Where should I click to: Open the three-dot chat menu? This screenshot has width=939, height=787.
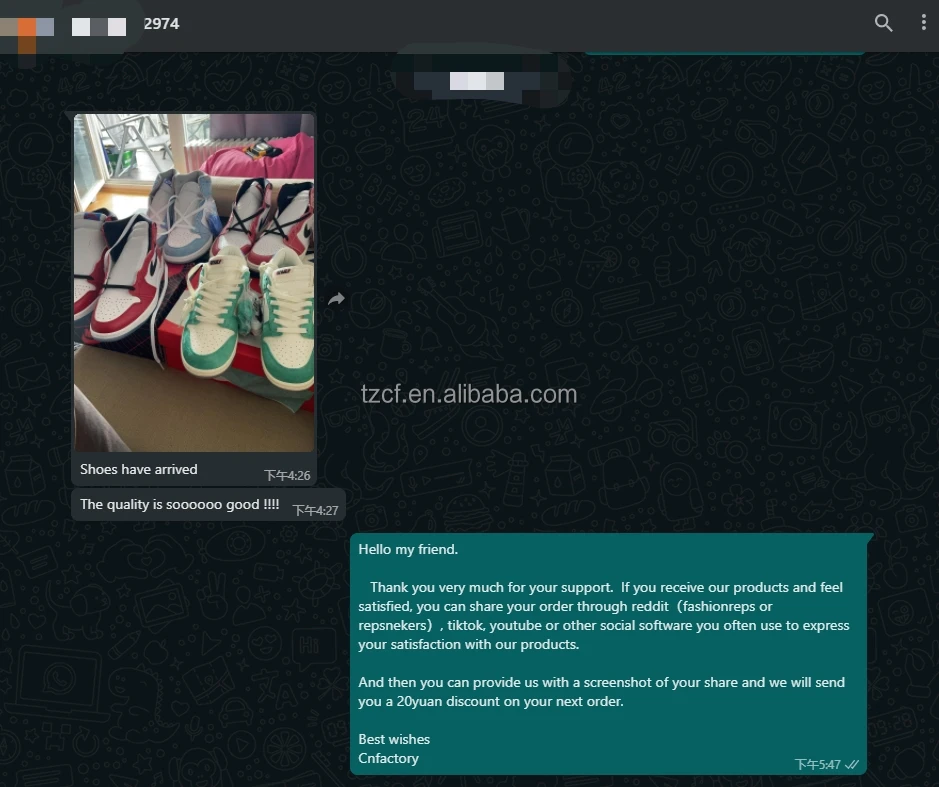922,23
